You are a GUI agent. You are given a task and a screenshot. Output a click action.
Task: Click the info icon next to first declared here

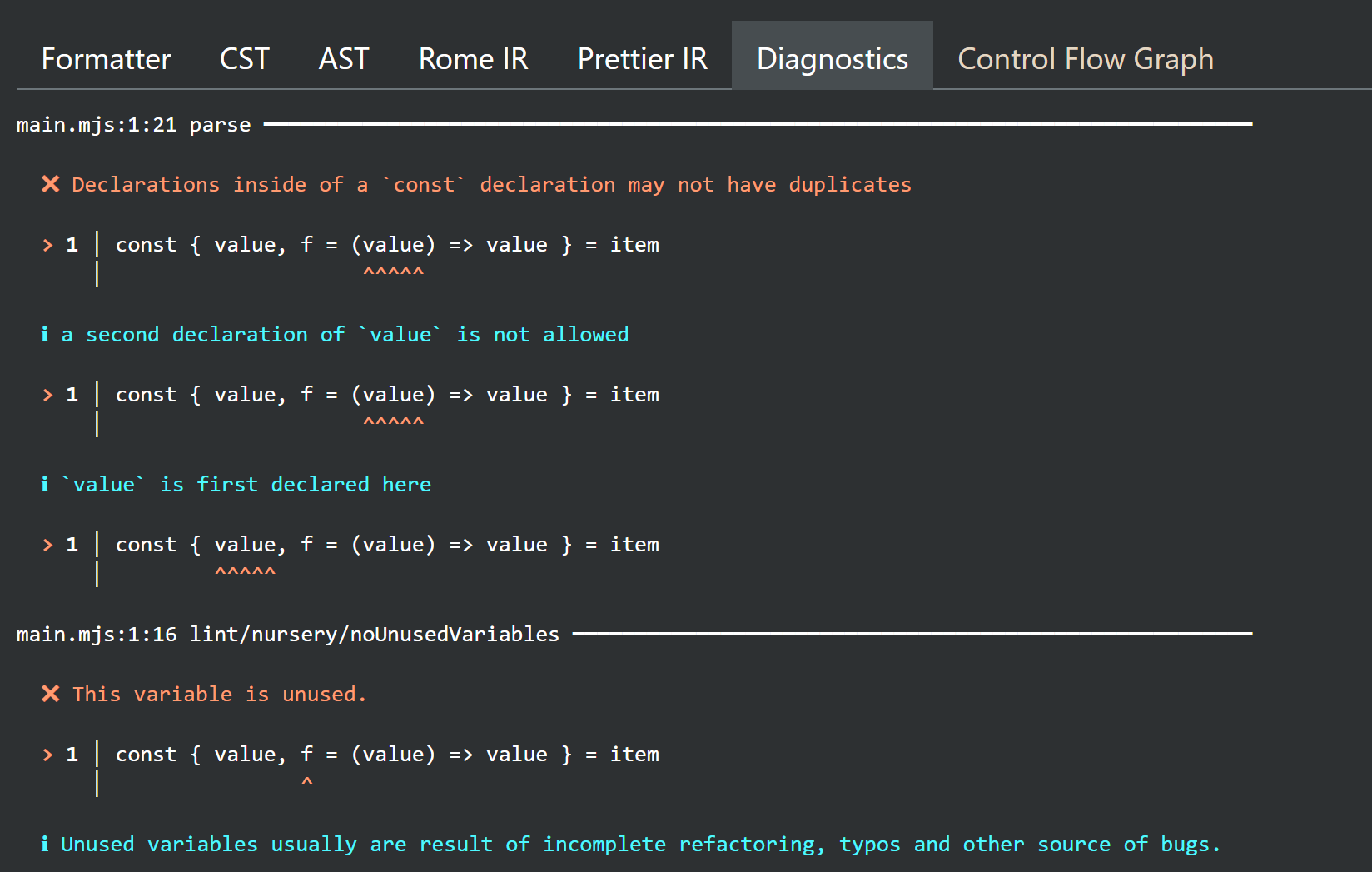(45, 484)
